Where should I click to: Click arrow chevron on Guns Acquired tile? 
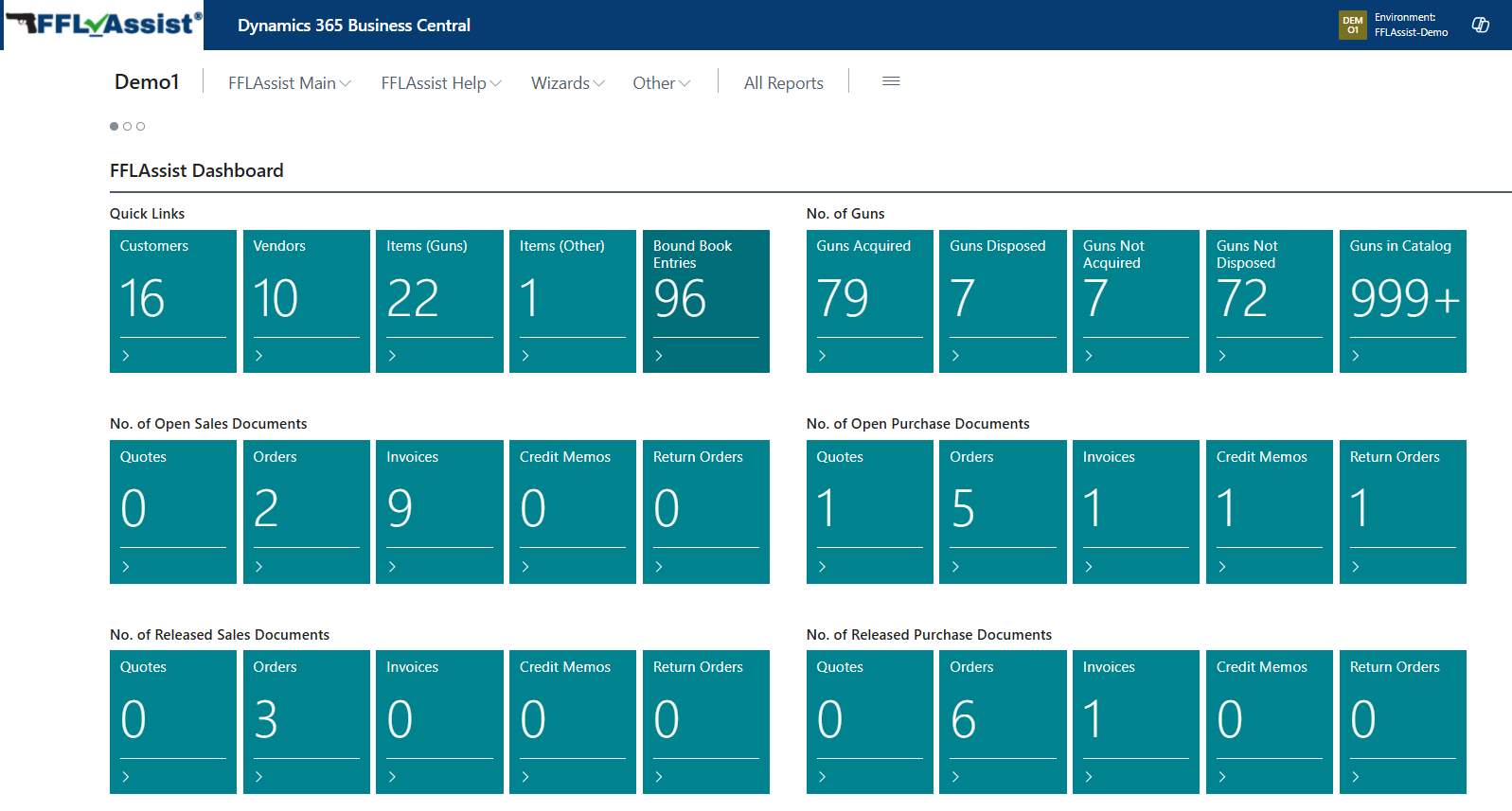[x=822, y=356]
